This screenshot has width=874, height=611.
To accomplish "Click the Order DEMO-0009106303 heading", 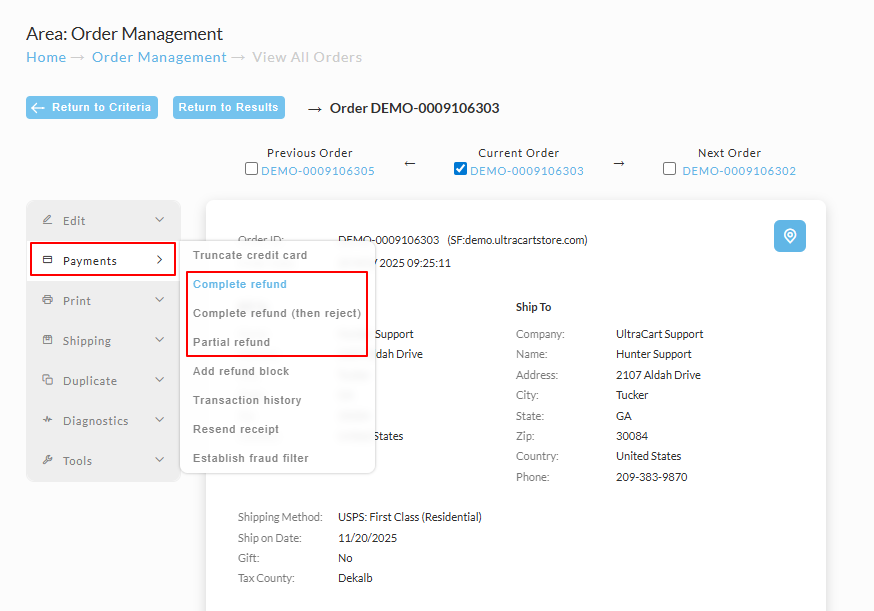I will [x=415, y=108].
